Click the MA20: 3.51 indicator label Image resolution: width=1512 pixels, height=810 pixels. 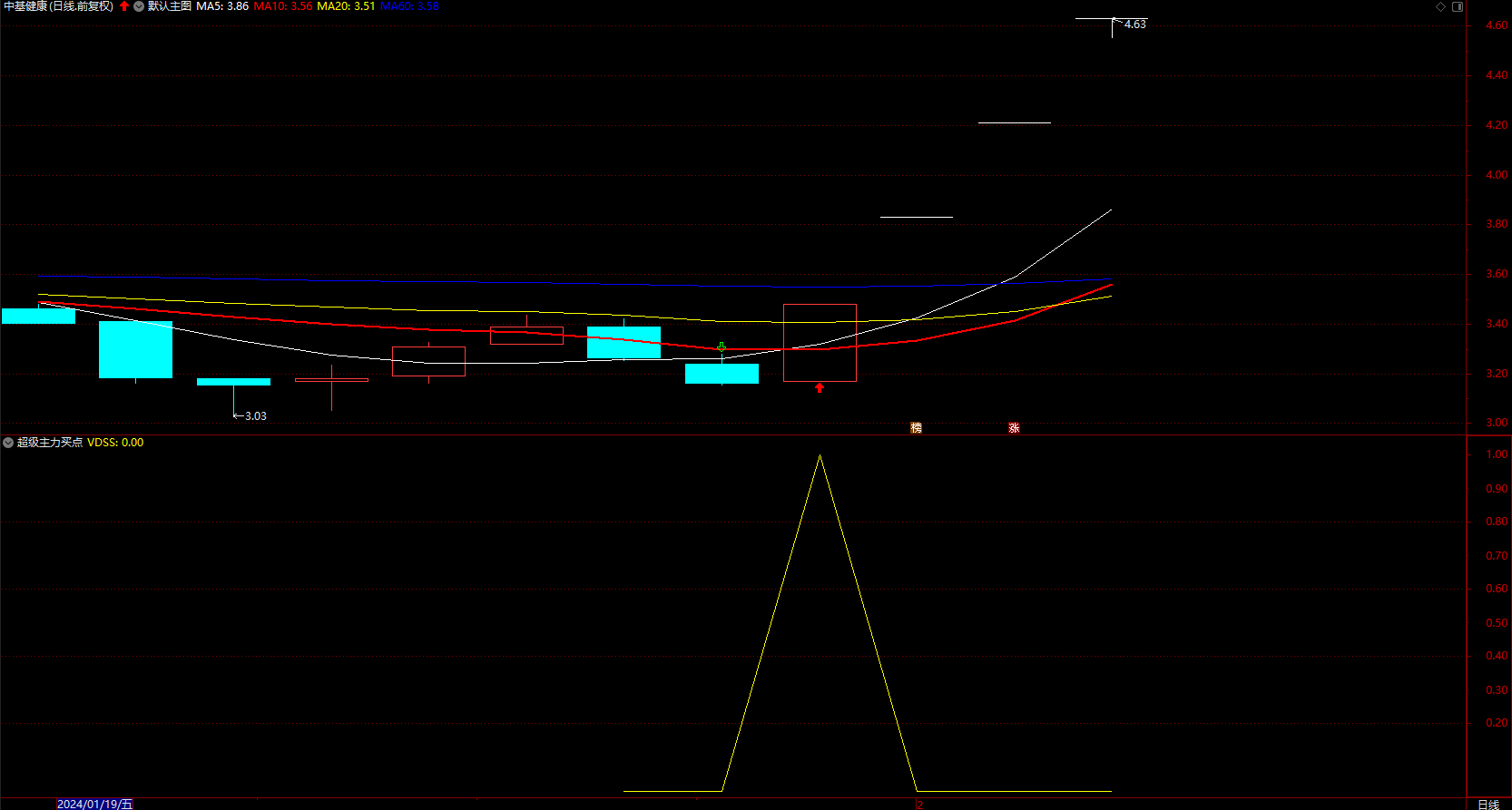click(346, 6)
